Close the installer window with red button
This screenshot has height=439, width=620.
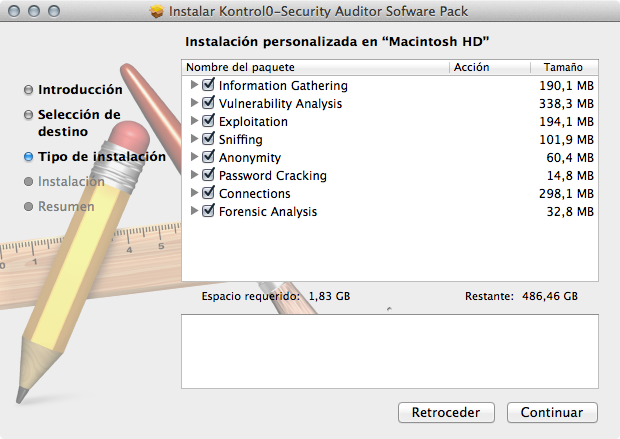[x=14, y=11]
